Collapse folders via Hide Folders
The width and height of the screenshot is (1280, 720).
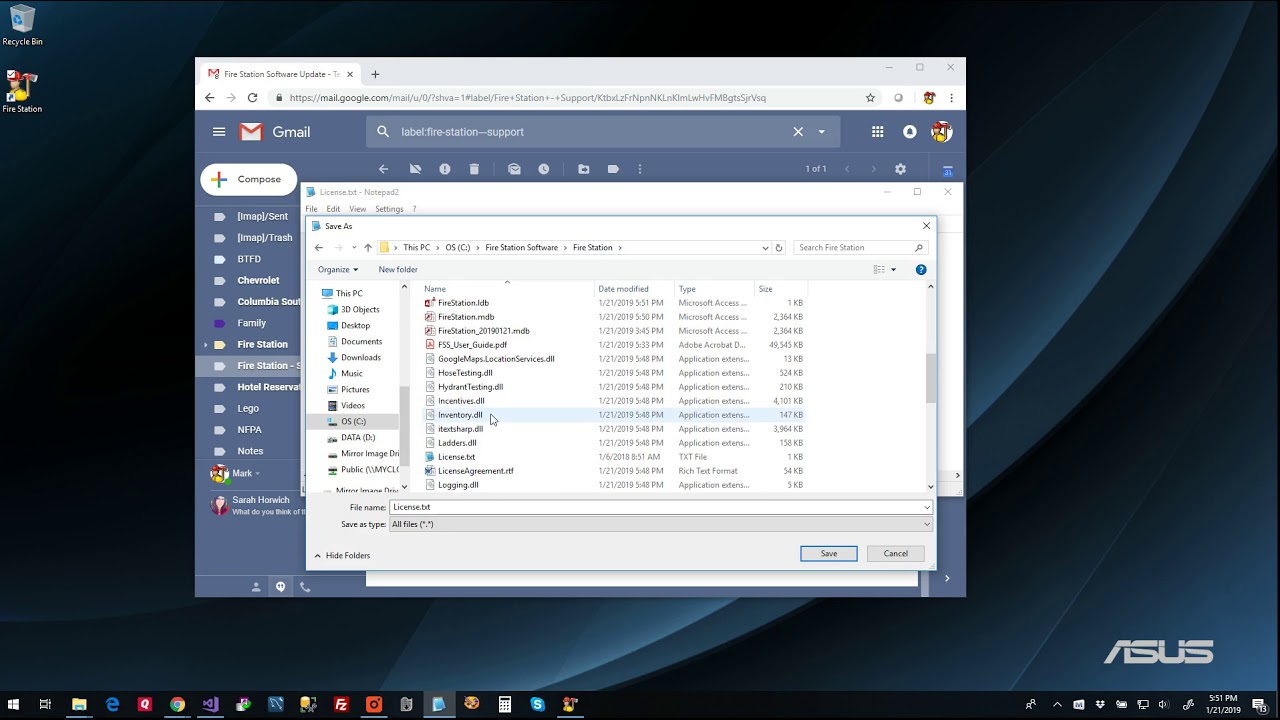(x=342, y=555)
